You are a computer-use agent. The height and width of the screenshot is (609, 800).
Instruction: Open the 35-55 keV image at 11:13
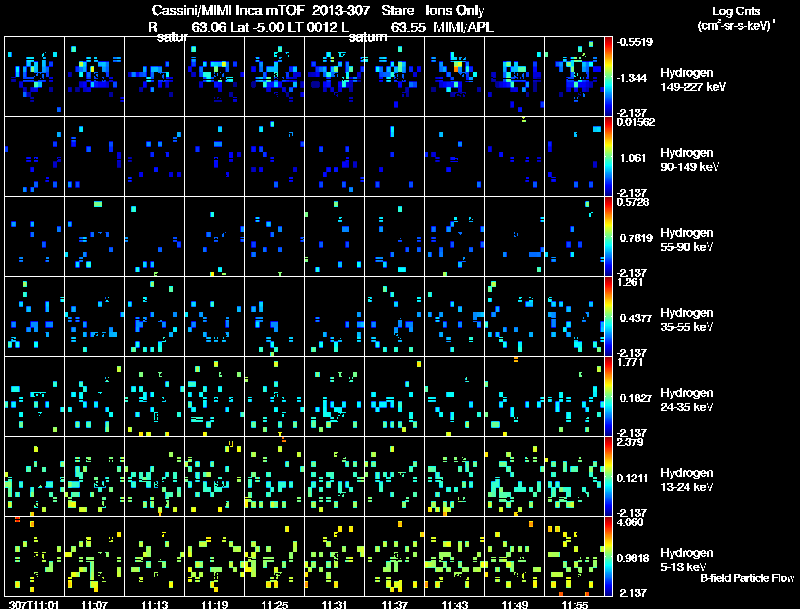[155, 317]
